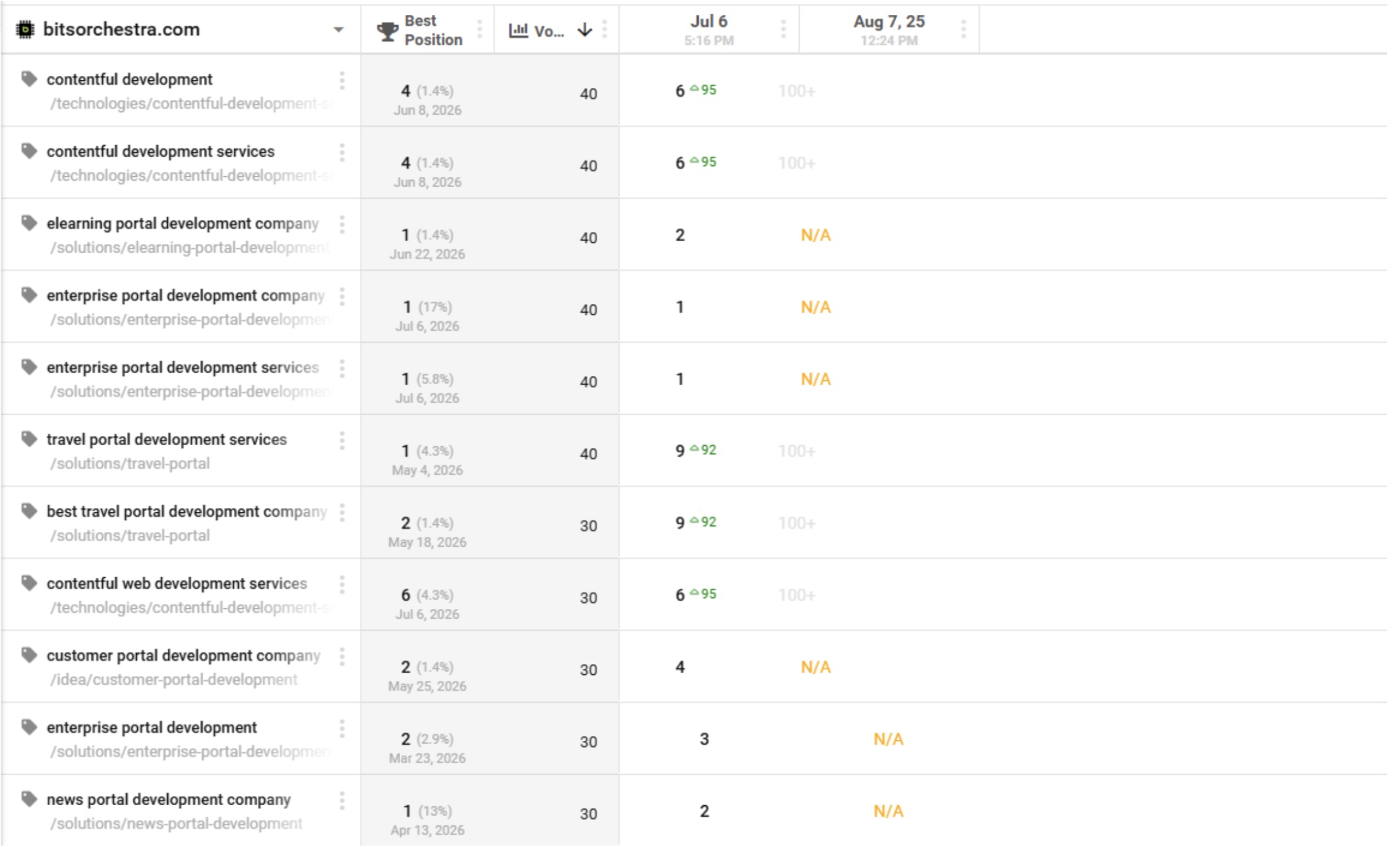Click N/A value for news portal development company

pos(888,811)
